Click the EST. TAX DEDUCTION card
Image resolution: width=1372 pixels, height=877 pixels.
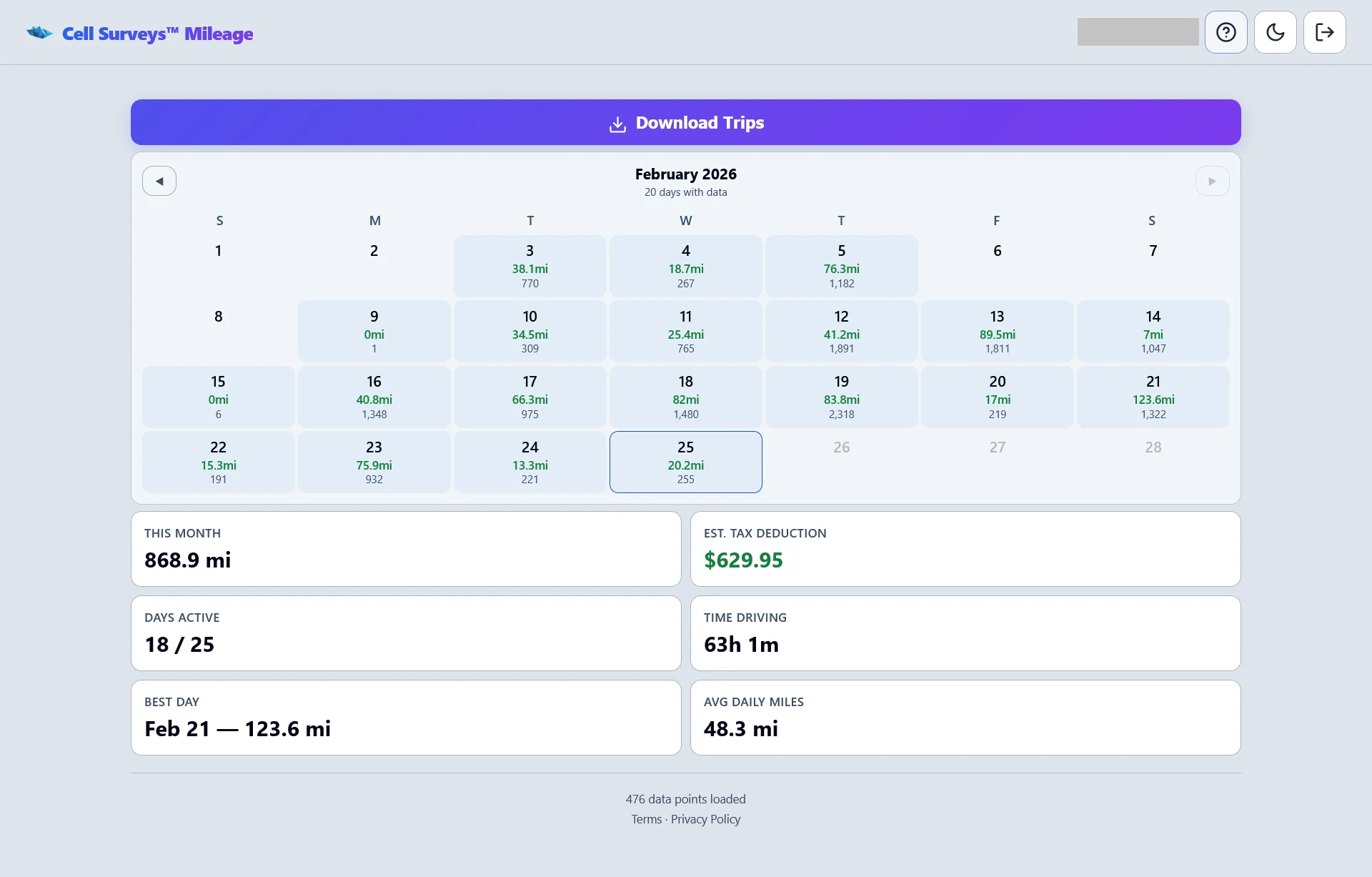[965, 548]
